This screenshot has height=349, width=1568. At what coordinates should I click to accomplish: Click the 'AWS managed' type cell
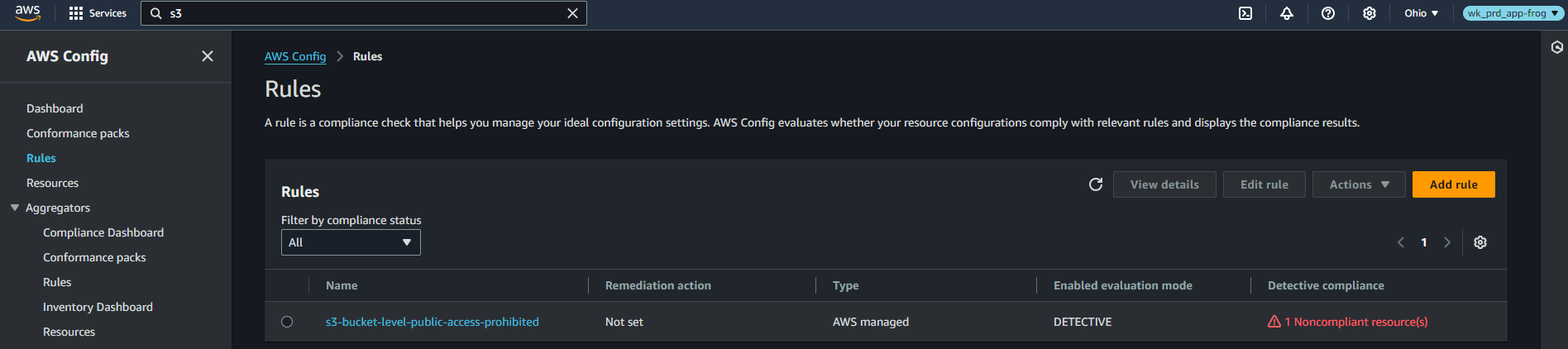tap(870, 322)
